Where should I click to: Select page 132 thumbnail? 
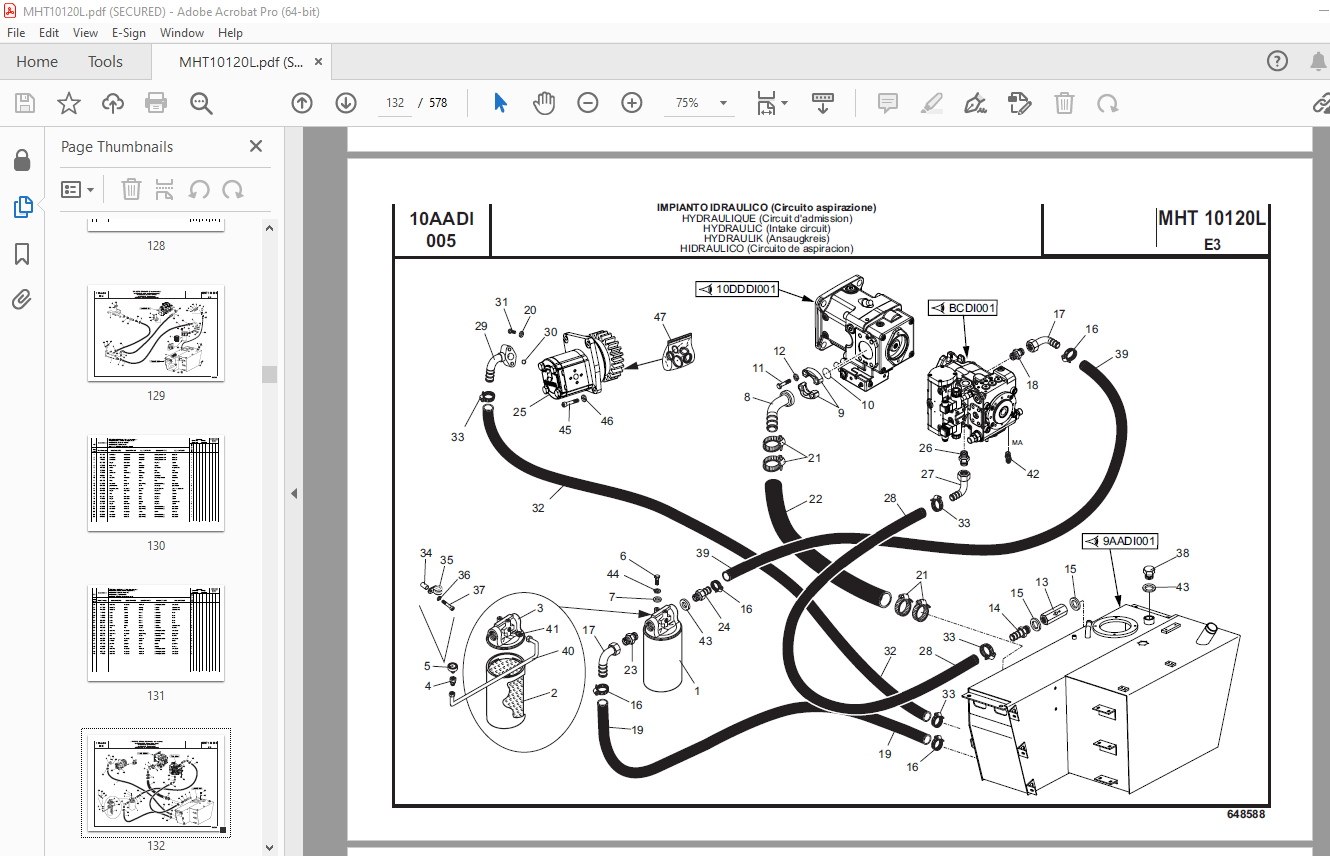click(x=156, y=783)
